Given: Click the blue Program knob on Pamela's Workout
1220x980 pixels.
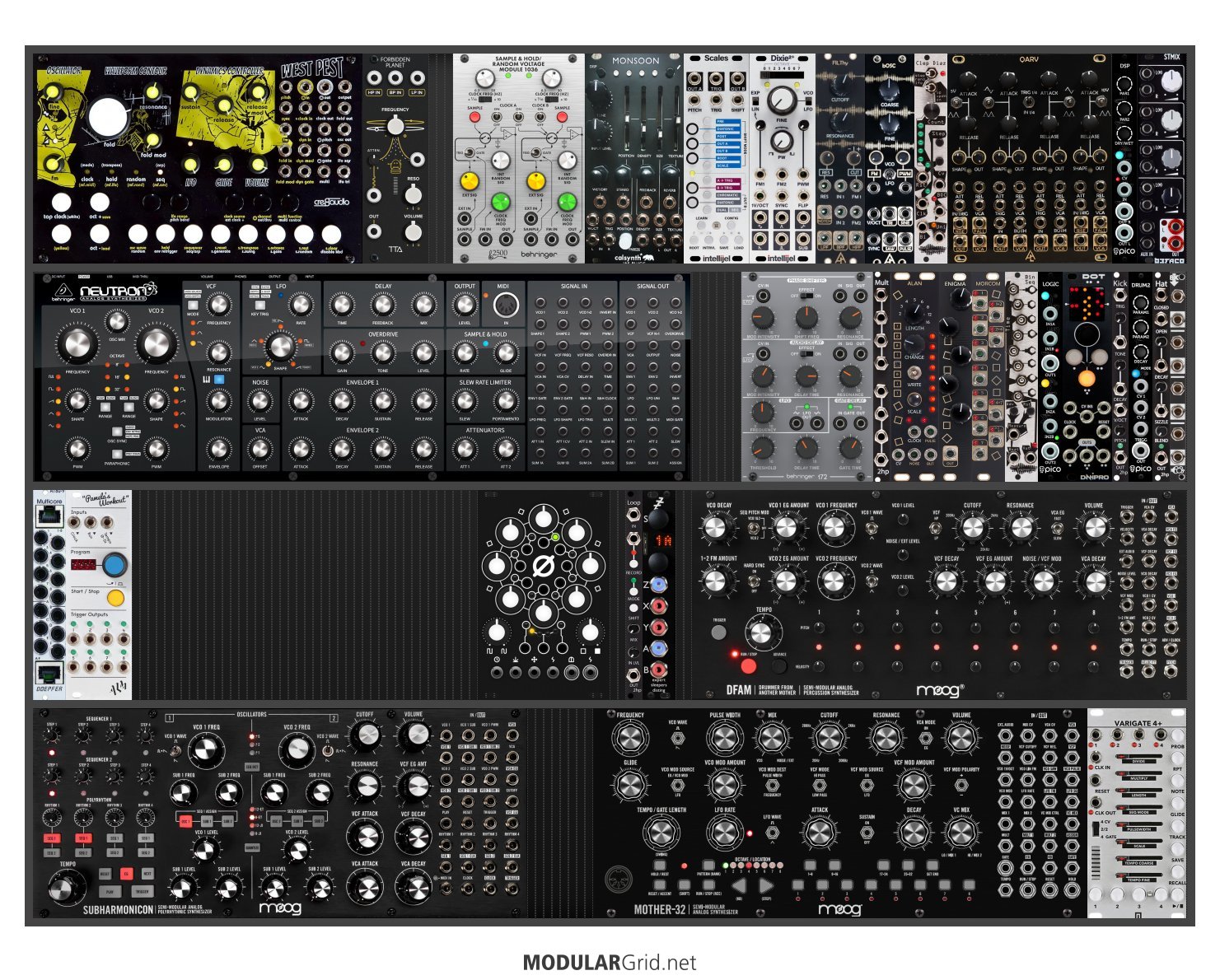Looking at the screenshot, I should point(115,565).
